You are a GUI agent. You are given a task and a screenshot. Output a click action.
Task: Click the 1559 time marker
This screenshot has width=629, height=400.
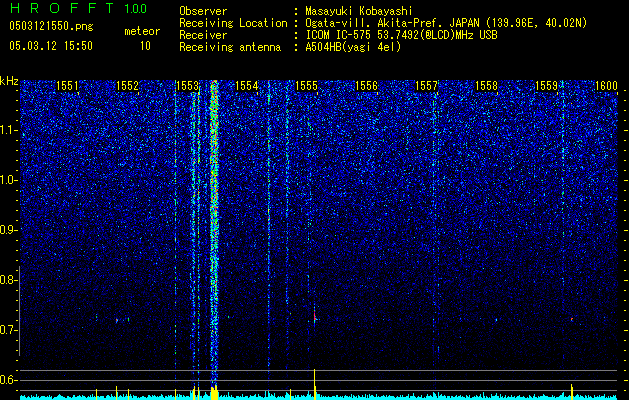tap(546, 85)
